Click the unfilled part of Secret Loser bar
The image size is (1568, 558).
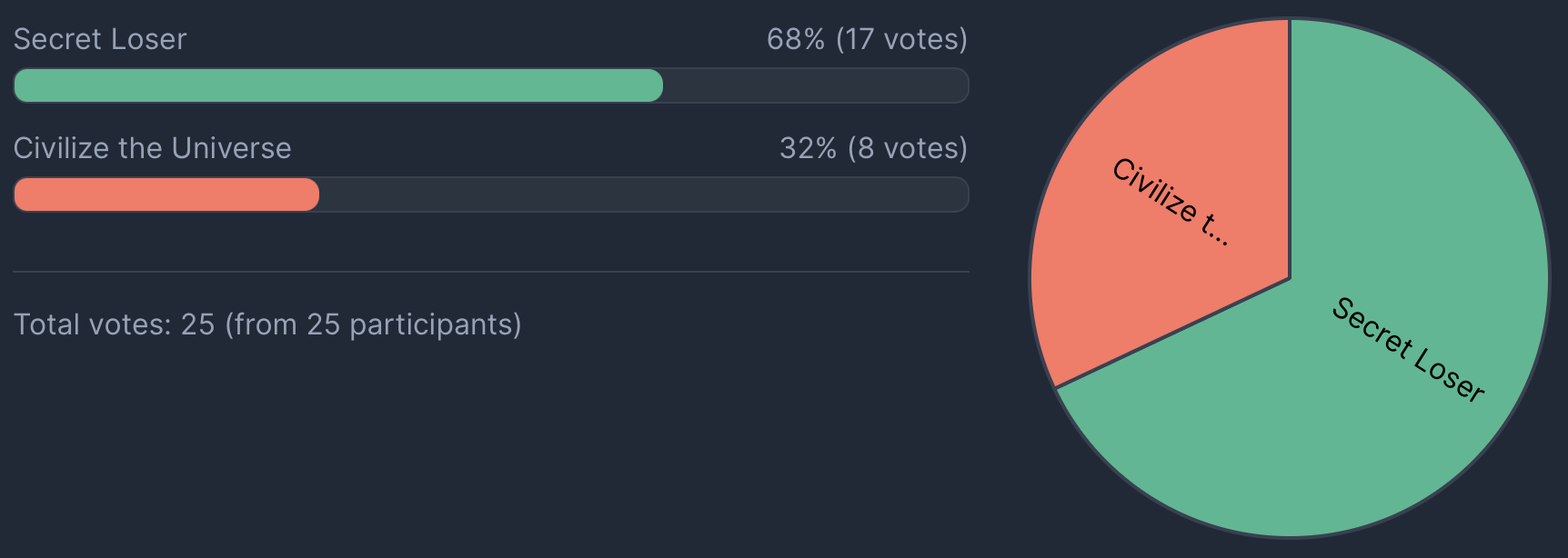816,85
